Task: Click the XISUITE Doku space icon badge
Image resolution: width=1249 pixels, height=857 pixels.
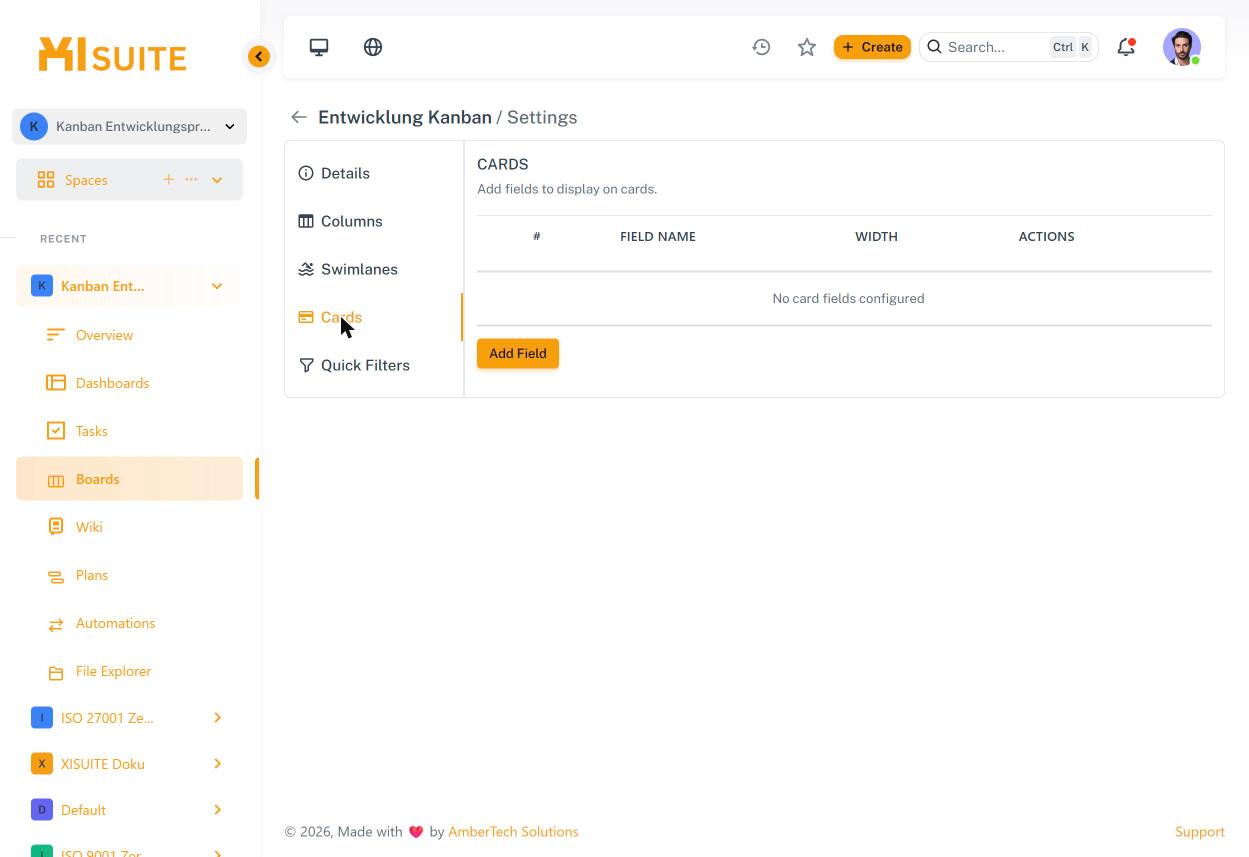Action: click(42, 764)
